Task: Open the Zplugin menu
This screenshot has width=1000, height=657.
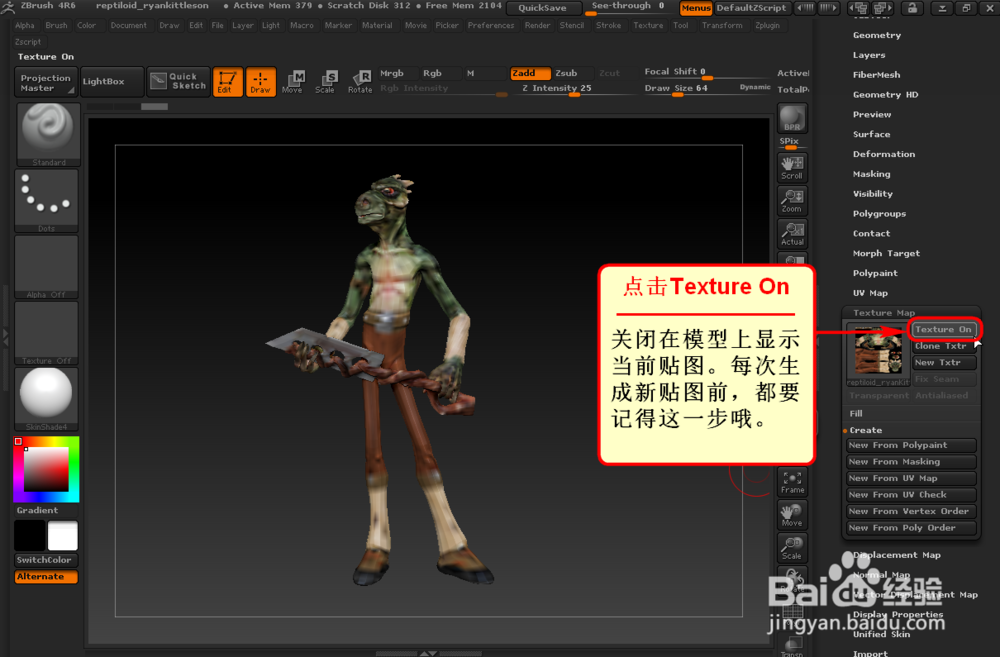Action: [767, 26]
